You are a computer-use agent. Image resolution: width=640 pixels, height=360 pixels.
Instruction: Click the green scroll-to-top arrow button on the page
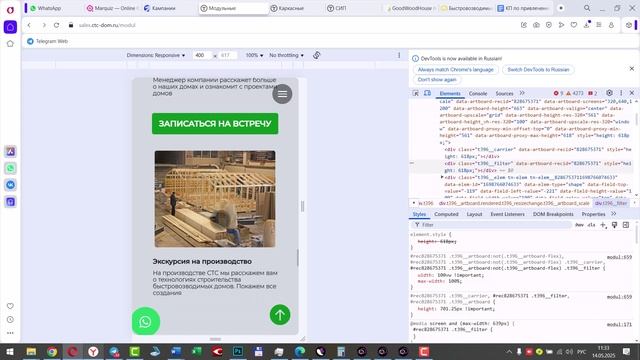[x=280, y=315]
